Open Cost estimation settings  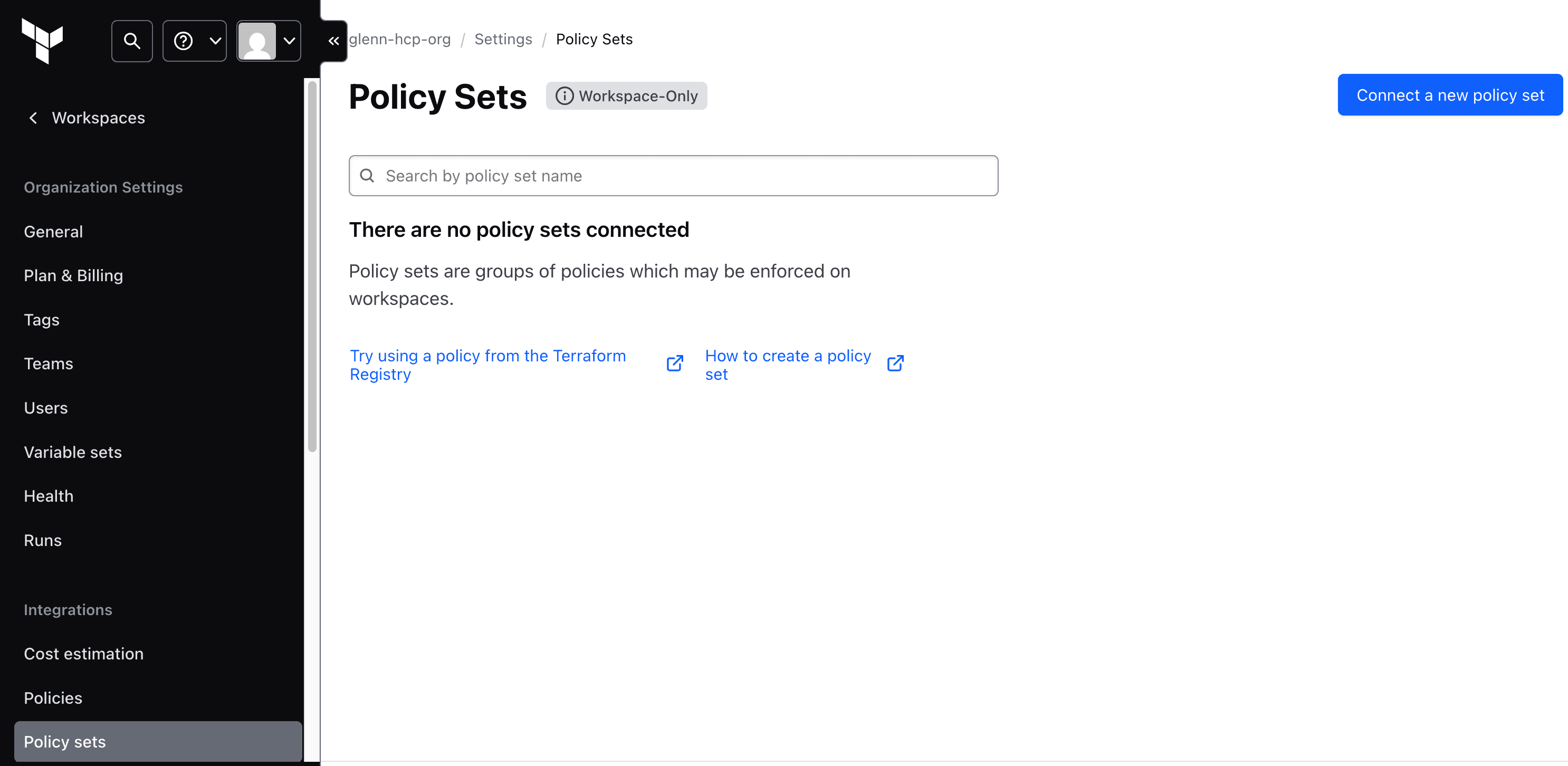pyautogui.click(x=83, y=654)
